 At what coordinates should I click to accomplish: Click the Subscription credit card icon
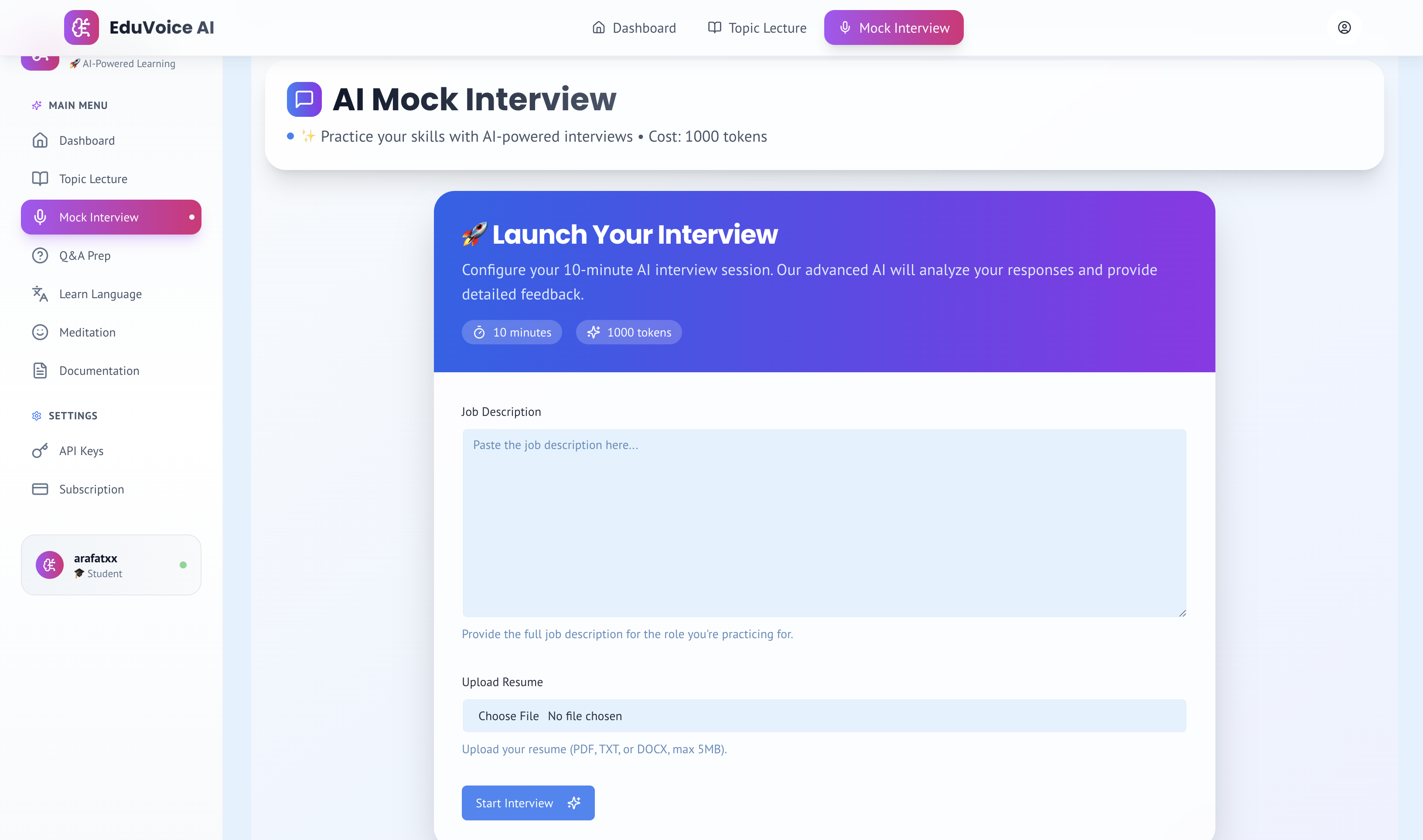coord(40,489)
